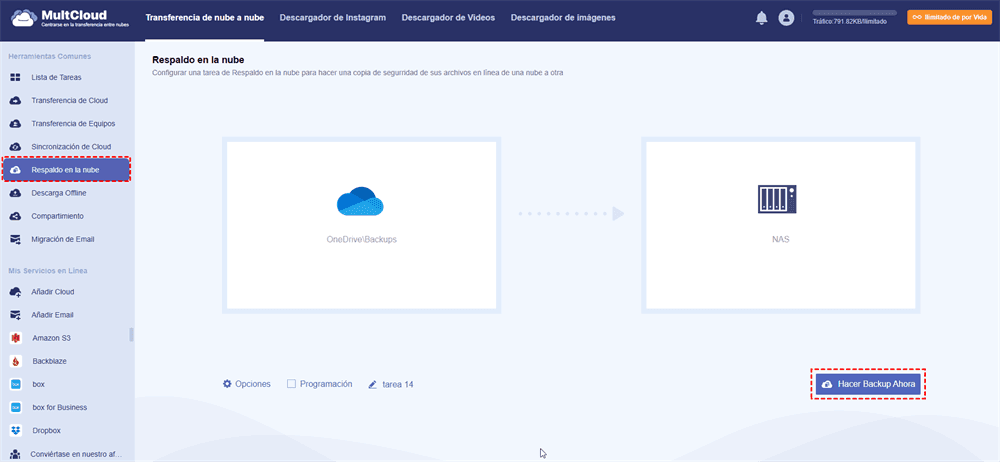Click the Amazon S3 service label
Image resolution: width=1000 pixels, height=462 pixels.
tap(51, 338)
